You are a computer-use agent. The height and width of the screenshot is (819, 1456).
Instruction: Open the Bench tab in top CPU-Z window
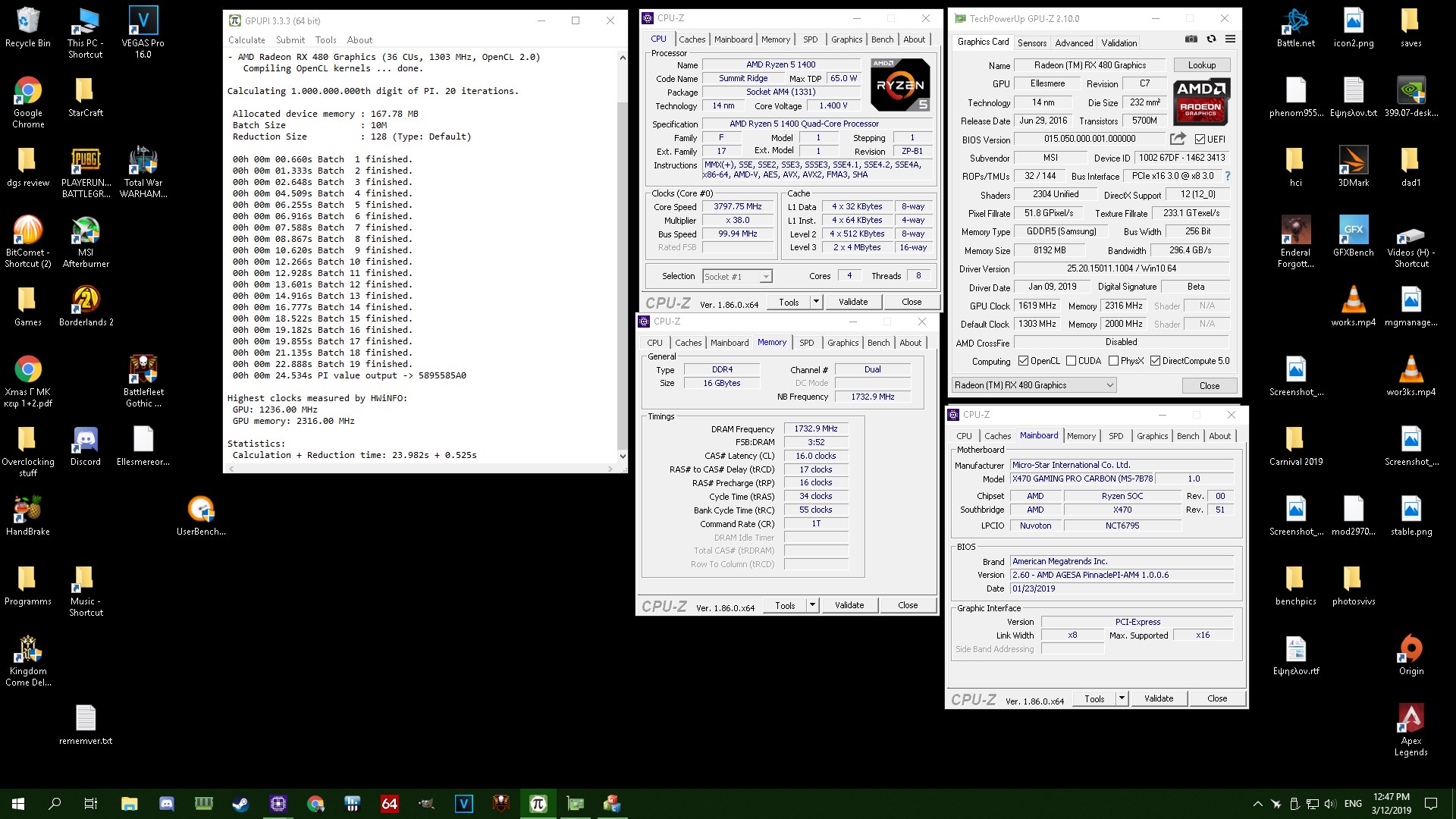tap(882, 39)
